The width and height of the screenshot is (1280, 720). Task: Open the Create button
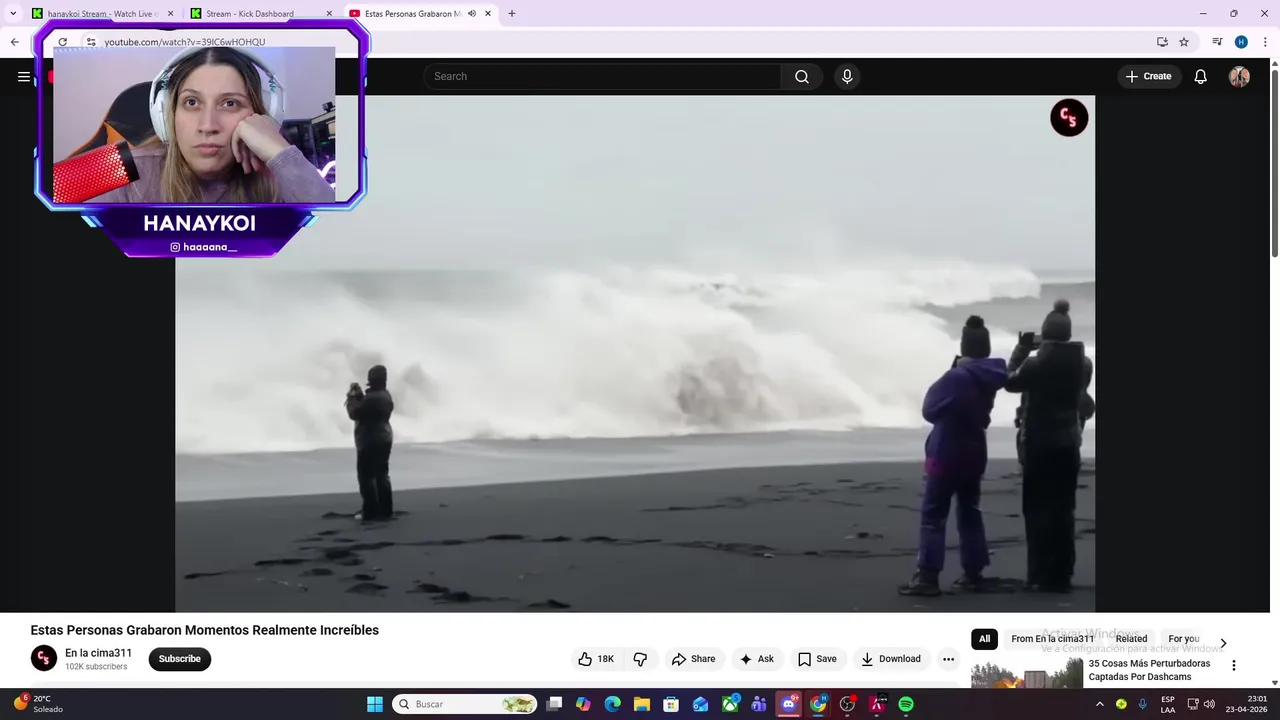[x=1149, y=77]
